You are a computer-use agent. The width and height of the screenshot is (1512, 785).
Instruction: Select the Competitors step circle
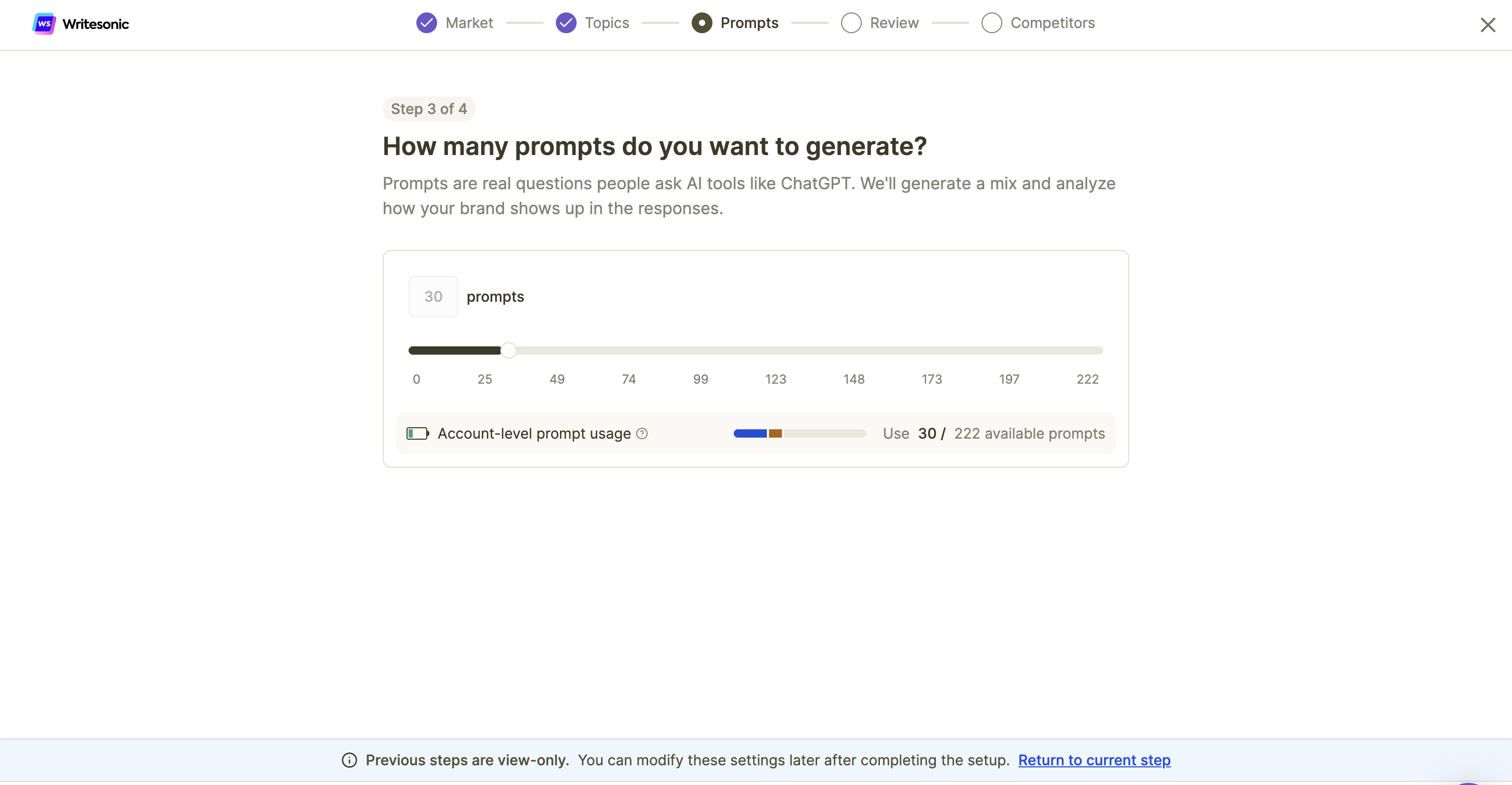pos(991,23)
